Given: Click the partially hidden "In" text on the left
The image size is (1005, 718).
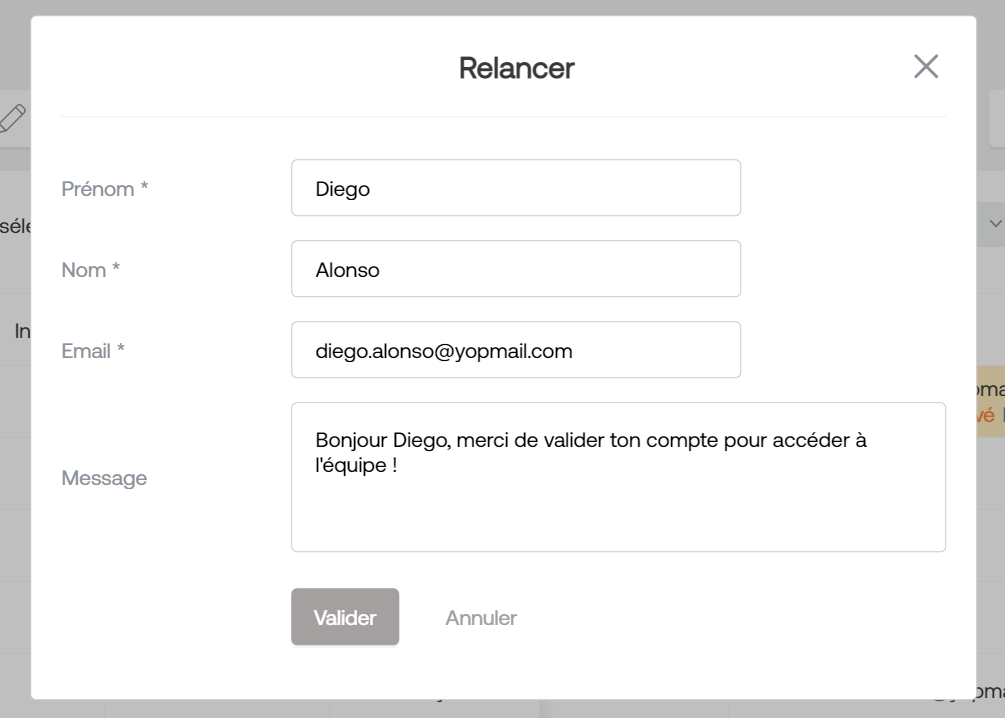Looking at the screenshot, I should click(22, 331).
